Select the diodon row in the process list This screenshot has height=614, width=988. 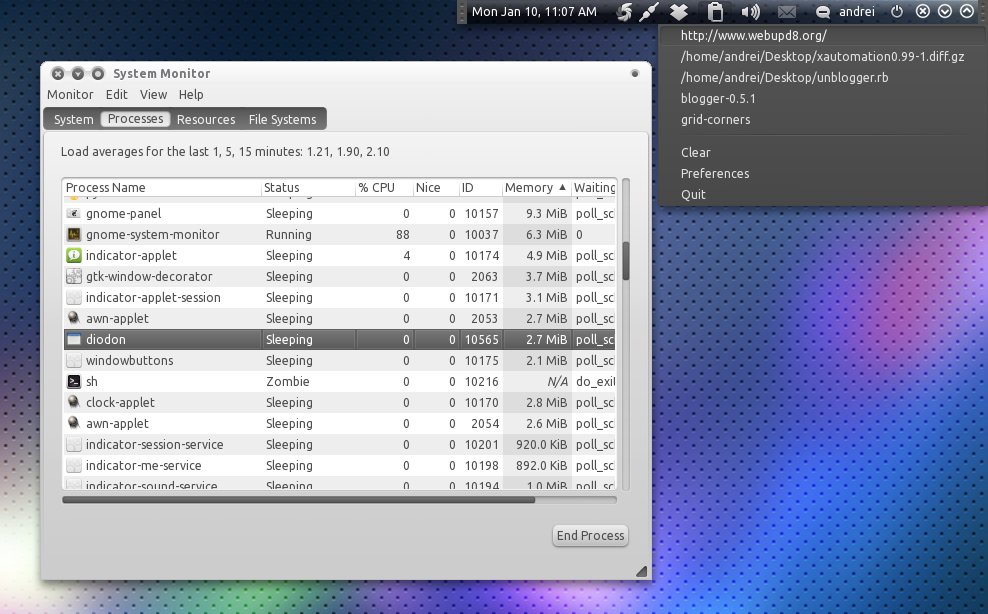pyautogui.click(x=160, y=339)
